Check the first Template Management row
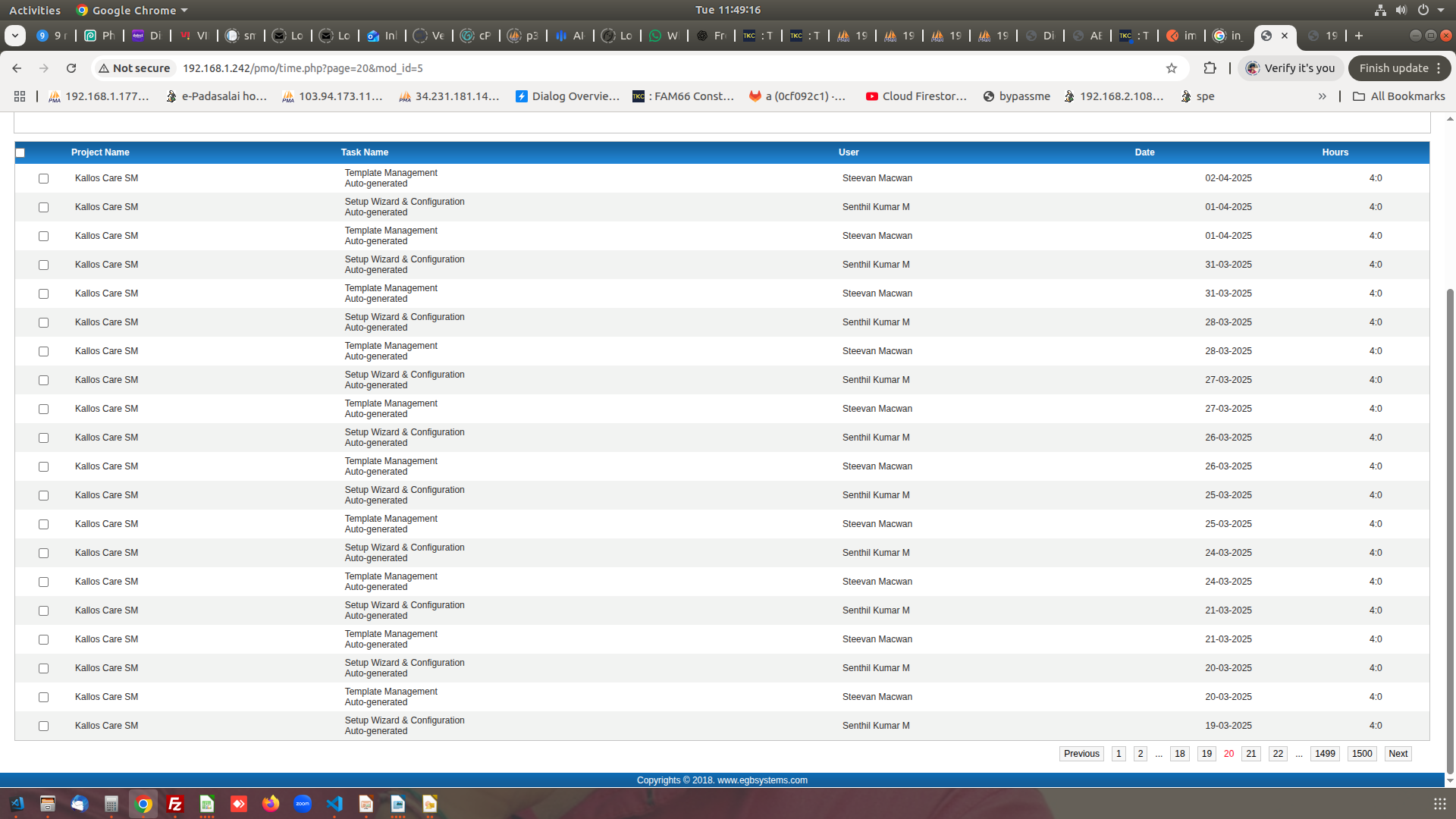The height and width of the screenshot is (819, 1456). tap(43, 178)
